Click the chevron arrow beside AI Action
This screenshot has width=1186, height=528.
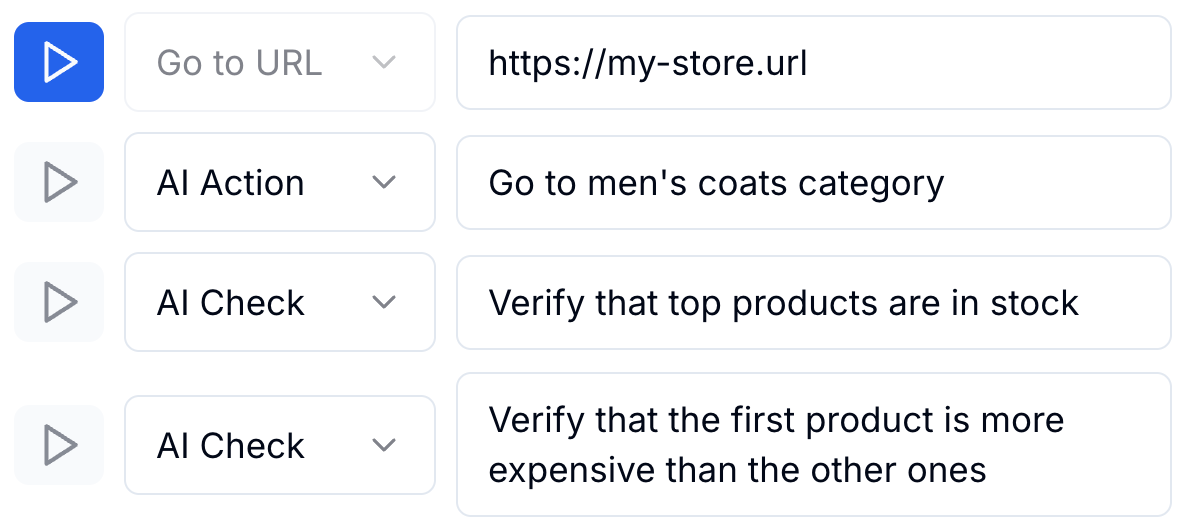[x=384, y=183]
